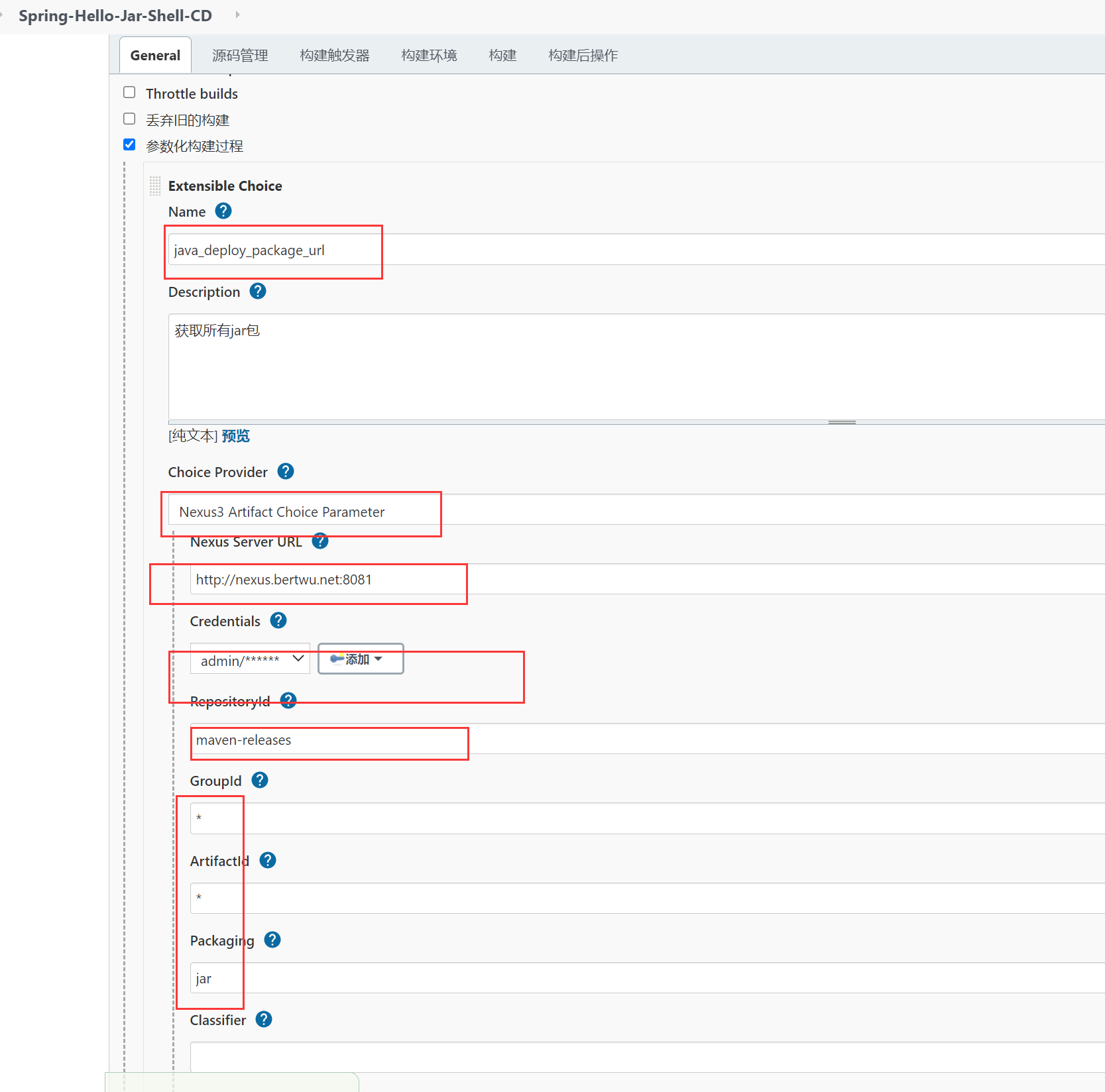The image size is (1105, 1092).
Task: Click help icon next to Packaging
Action: click(x=271, y=940)
